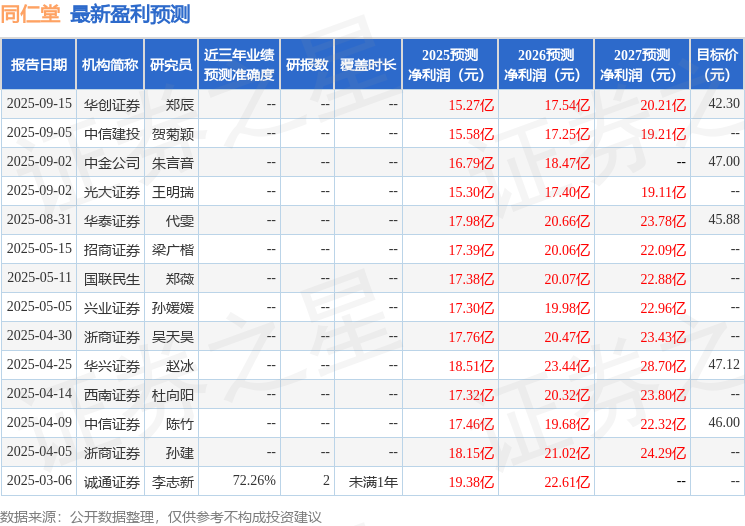This screenshot has height=526, width=745.
Task: Open the 华创证券 institution entry
Action: point(112,105)
